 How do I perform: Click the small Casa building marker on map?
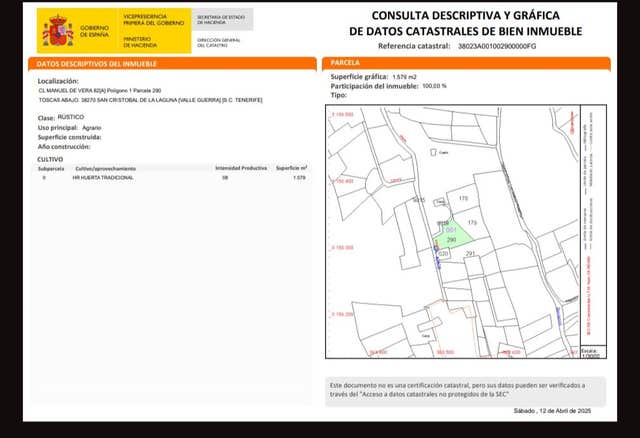(435, 153)
